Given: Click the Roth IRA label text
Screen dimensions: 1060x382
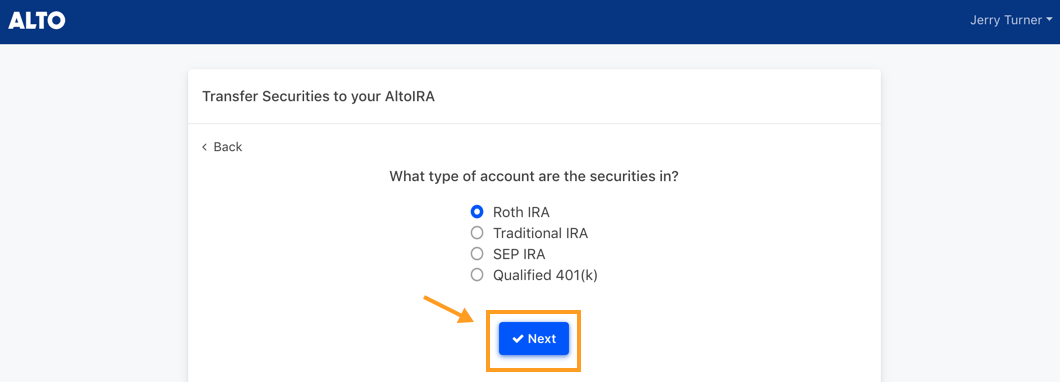Looking at the screenshot, I should tap(521, 212).
